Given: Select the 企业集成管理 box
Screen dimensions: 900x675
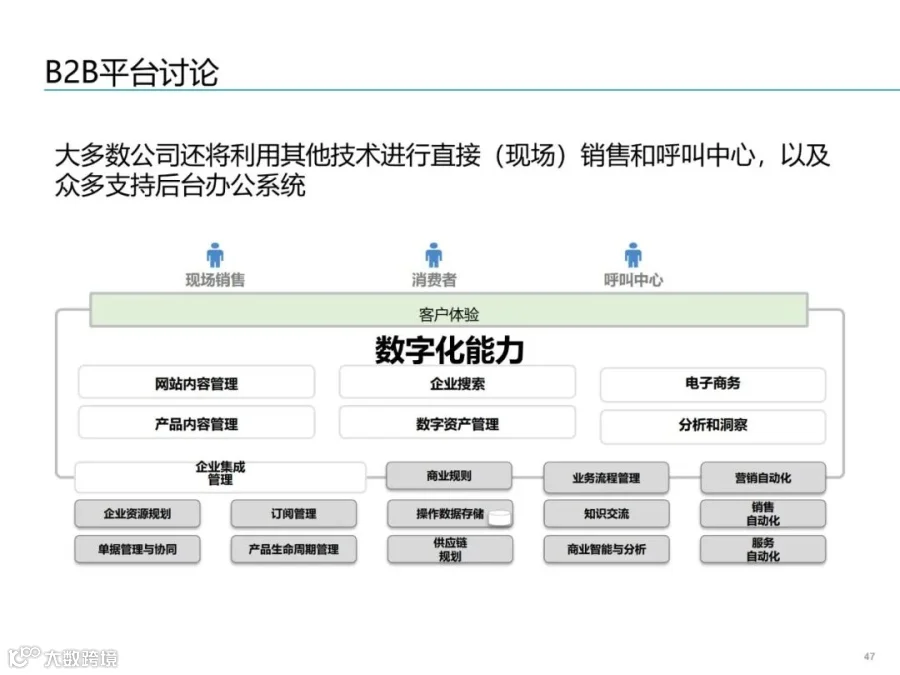Looking at the screenshot, I should tap(220, 477).
